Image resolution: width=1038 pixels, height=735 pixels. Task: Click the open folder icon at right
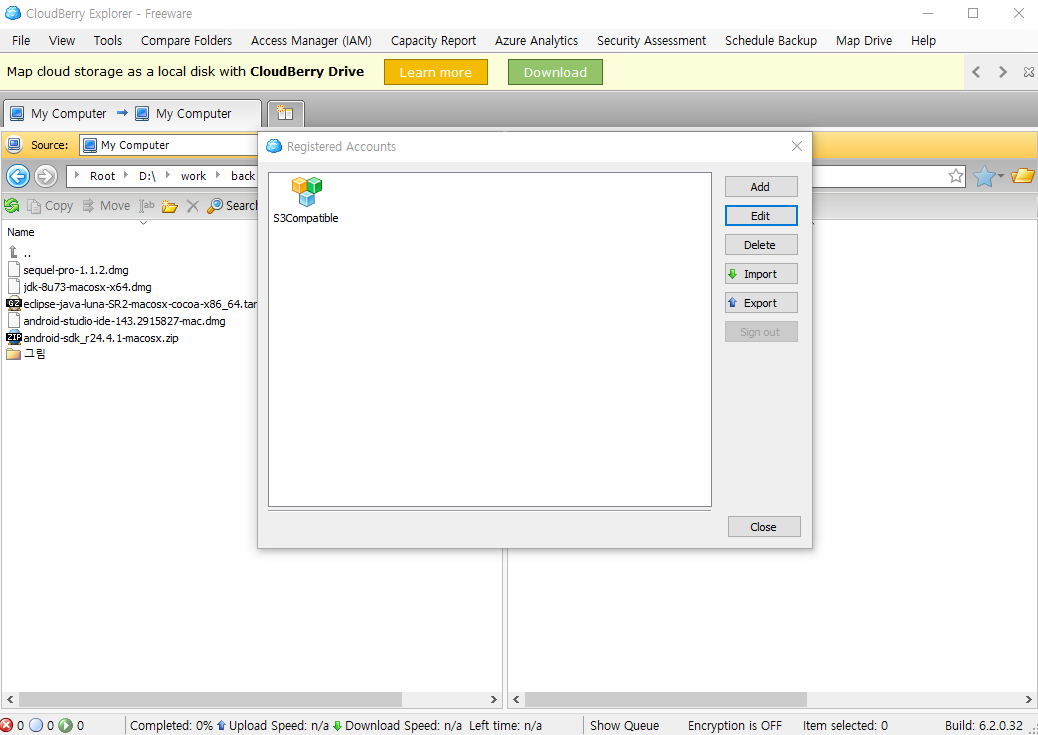pyautogui.click(x=1023, y=175)
